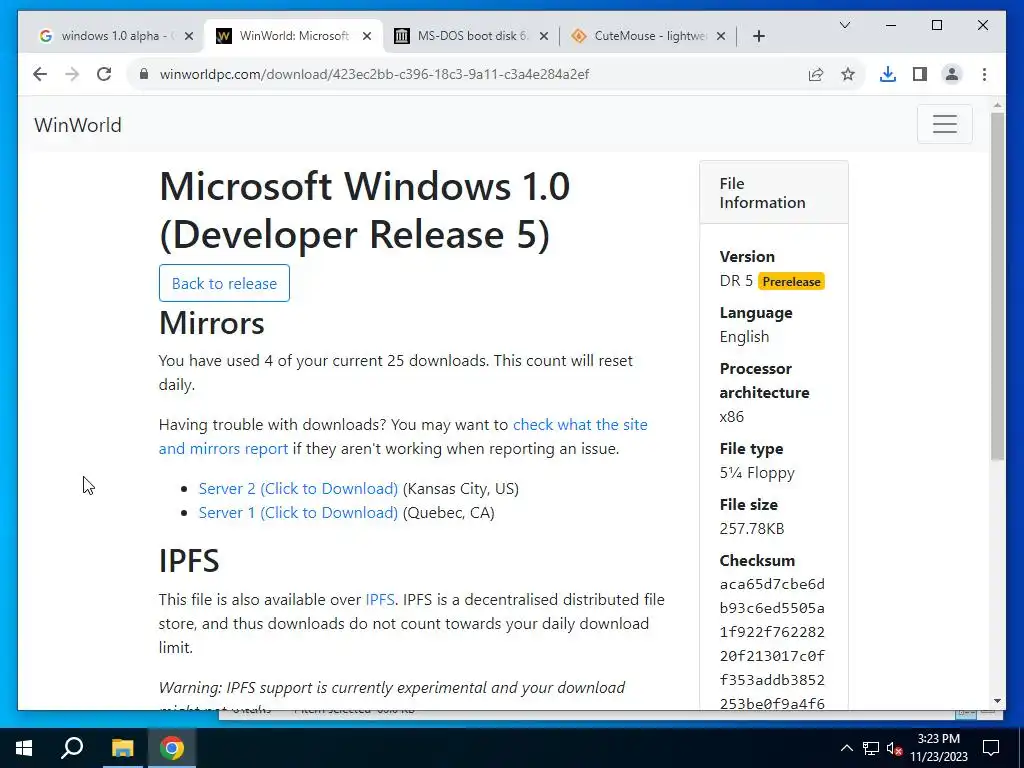
Task: Click the 'Microsoft Windows 1.0 (Developer Release 5)' heading
Action: 364,210
